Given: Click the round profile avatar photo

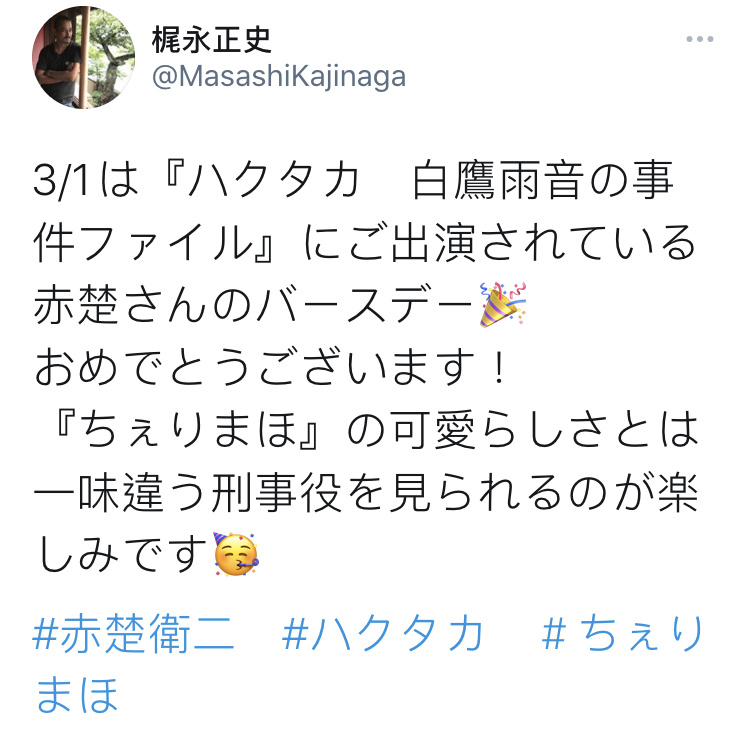Looking at the screenshot, I should [x=83, y=57].
